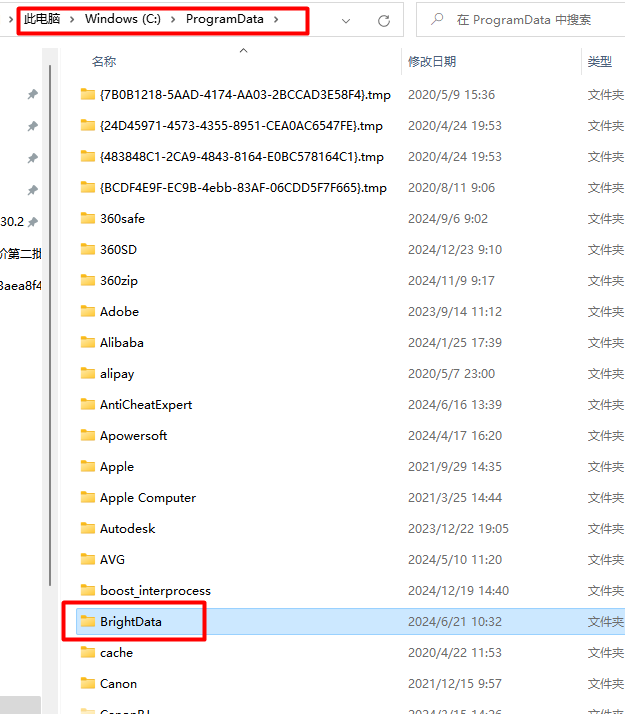This screenshot has width=625, height=714.
Task: Select the Canon folder name
Action: (118, 683)
